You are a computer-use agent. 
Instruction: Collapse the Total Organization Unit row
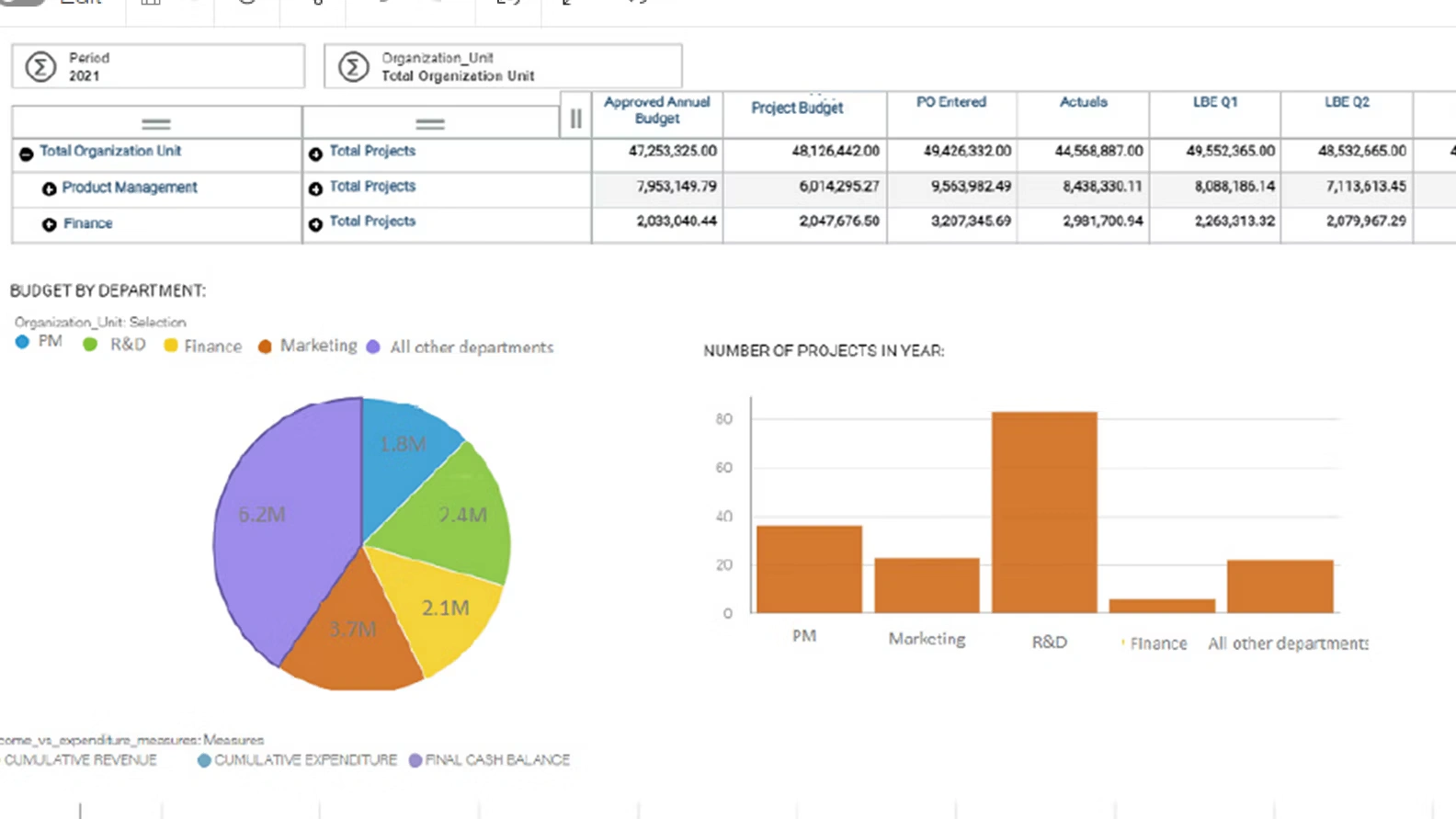[x=27, y=154]
